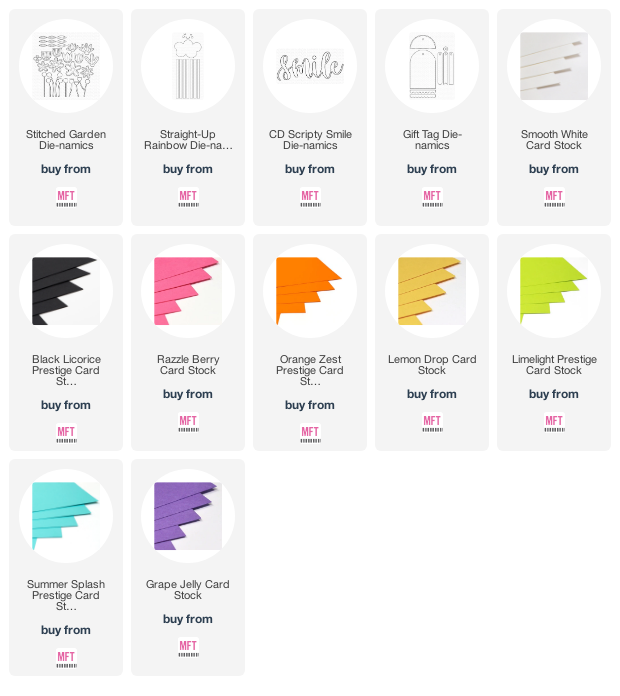Image resolution: width=620 pixels, height=696 pixels.
Task: Click the MFT logo under Smooth White Card Stock
Action: pyautogui.click(x=554, y=198)
